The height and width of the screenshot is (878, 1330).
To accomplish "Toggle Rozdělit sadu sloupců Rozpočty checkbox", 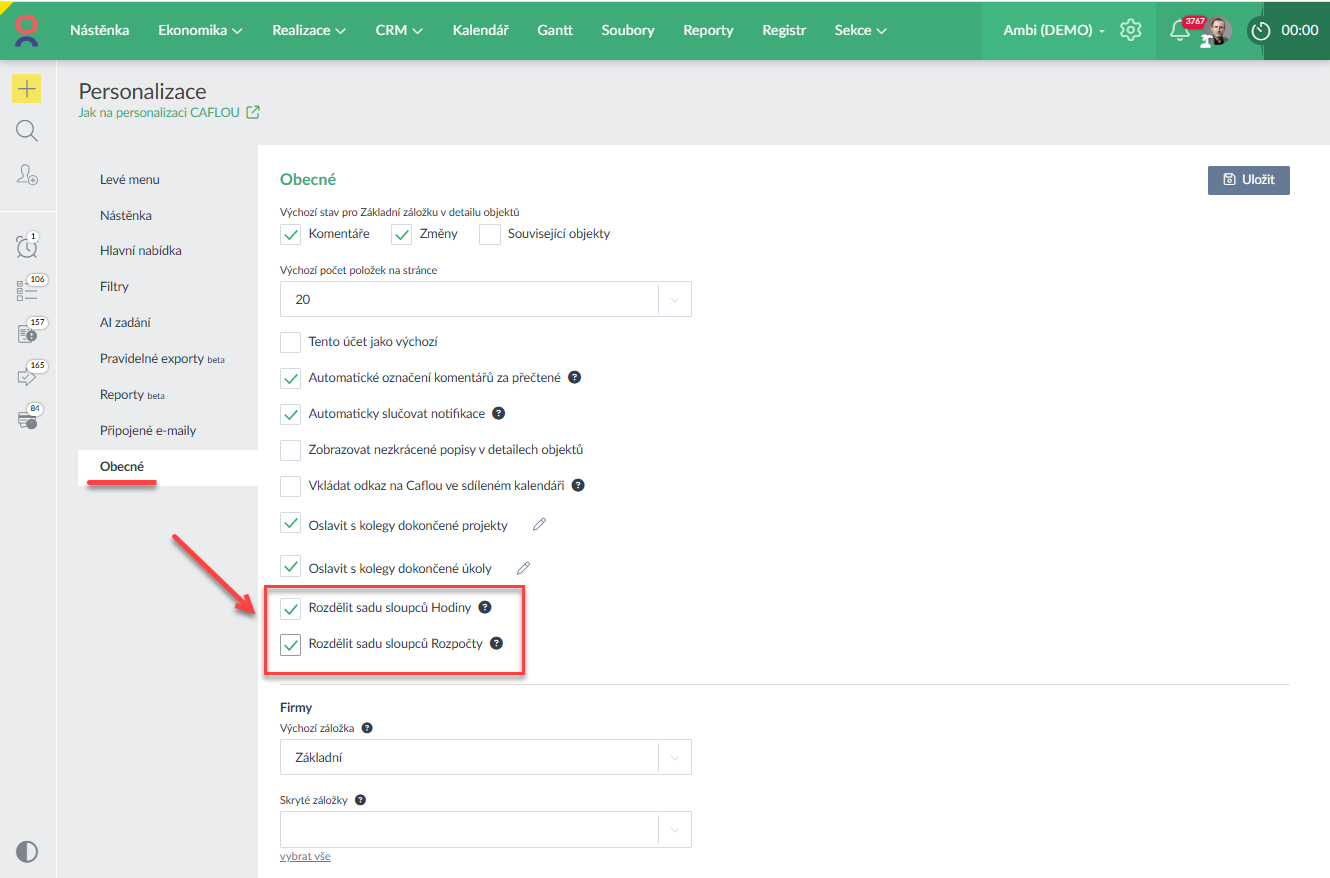I will [x=291, y=644].
